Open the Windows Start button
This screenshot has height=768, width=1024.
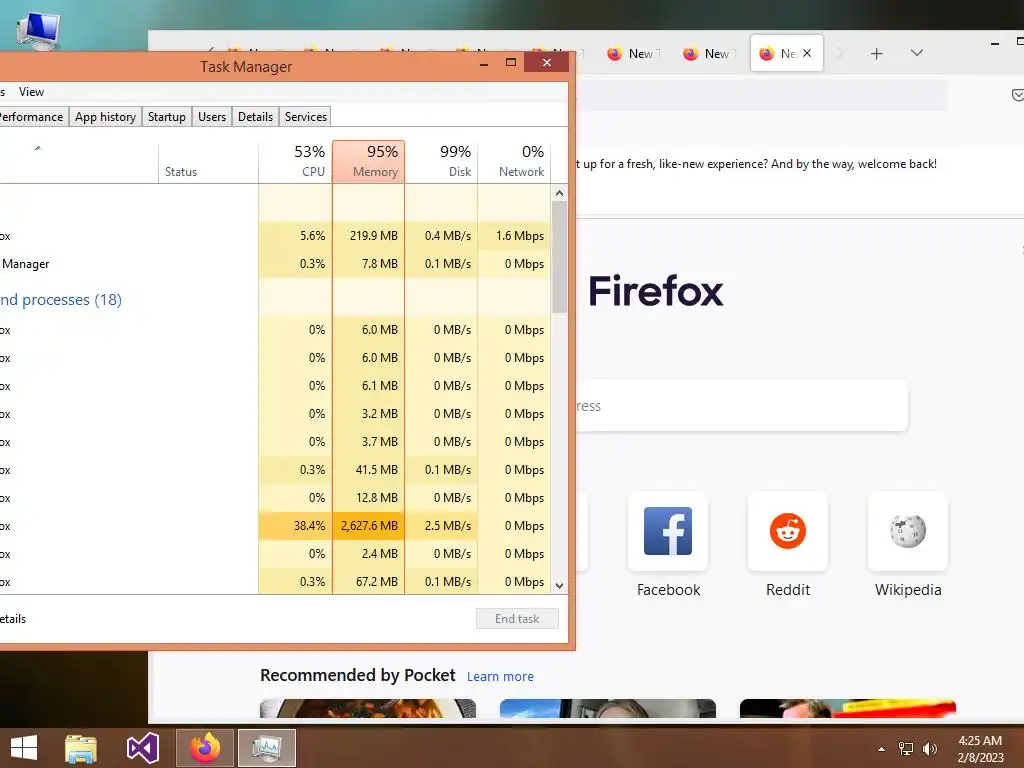coord(24,748)
